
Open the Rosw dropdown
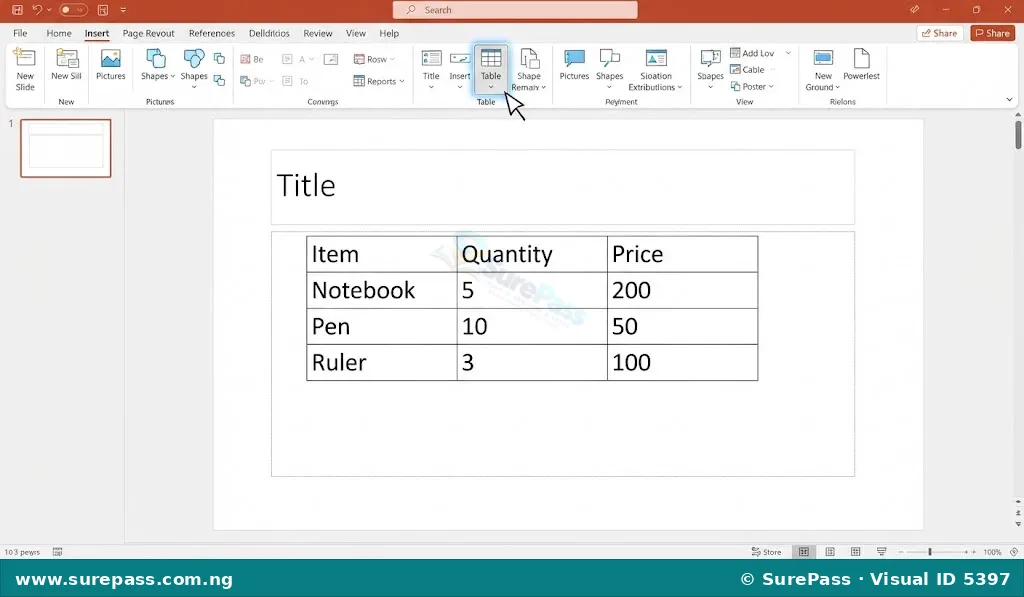coord(374,59)
